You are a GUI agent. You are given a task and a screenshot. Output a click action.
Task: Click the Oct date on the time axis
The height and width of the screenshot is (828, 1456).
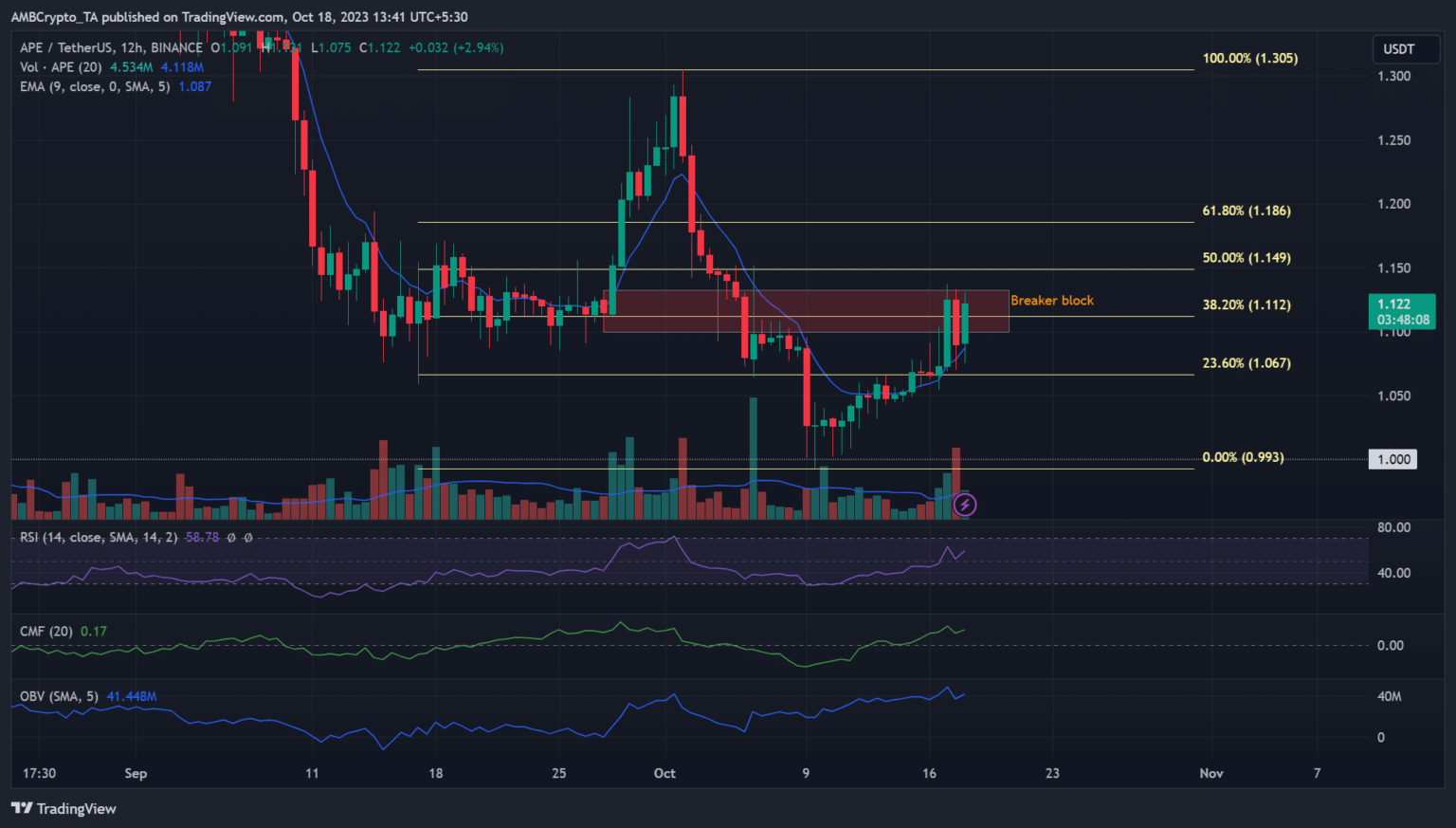(664, 773)
